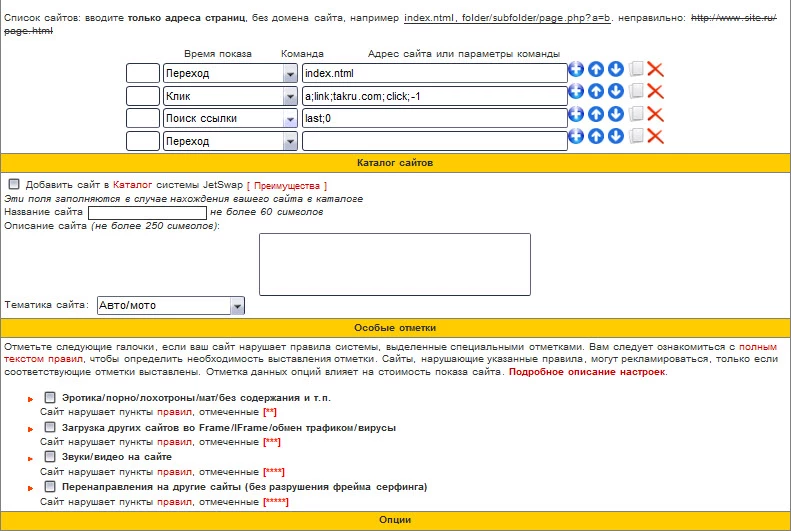Move the Клик row up
791x531 pixels.
596,91
